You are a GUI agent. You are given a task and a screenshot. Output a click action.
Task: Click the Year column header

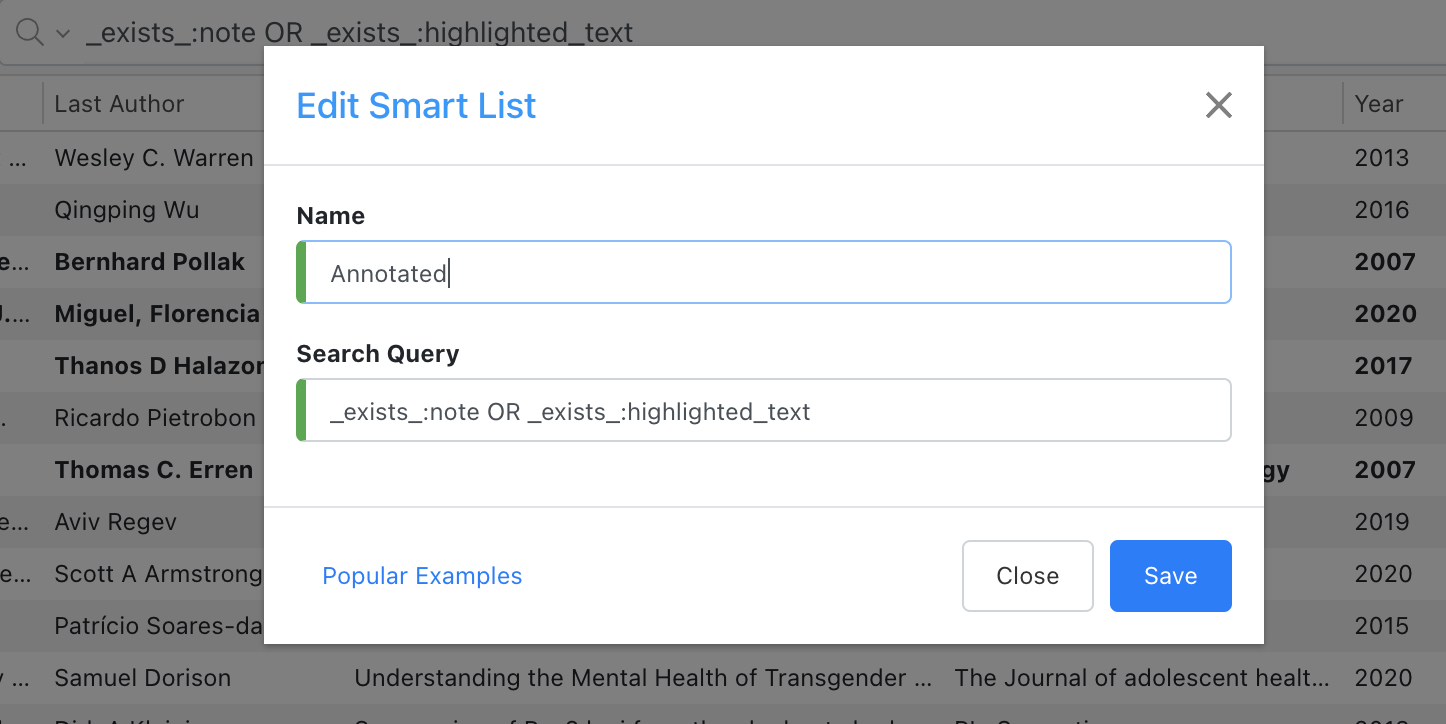tap(1379, 103)
